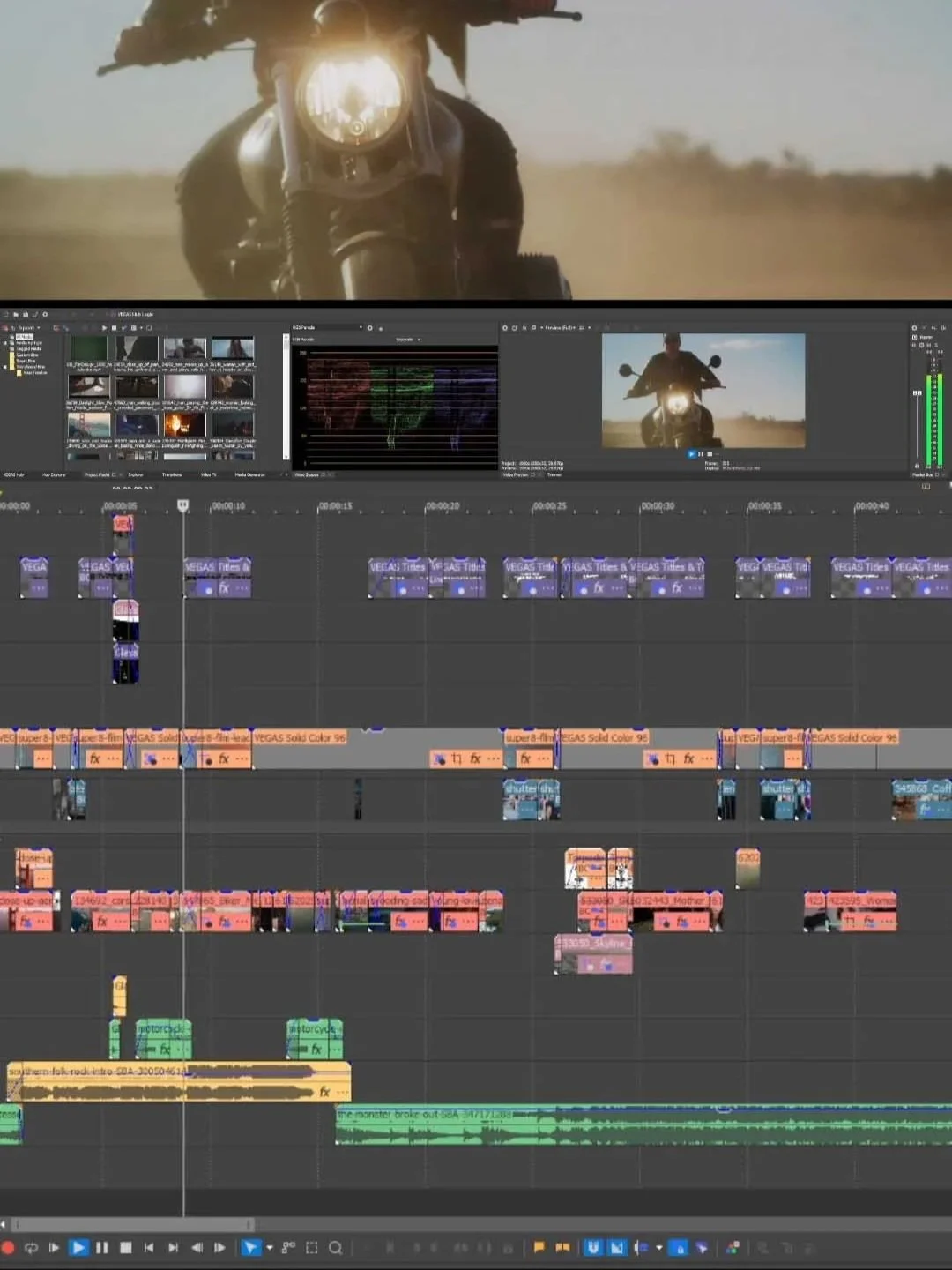
Task: Select the southern-folk-rock-intro audio clip
Action: pyautogui.click(x=179, y=1081)
